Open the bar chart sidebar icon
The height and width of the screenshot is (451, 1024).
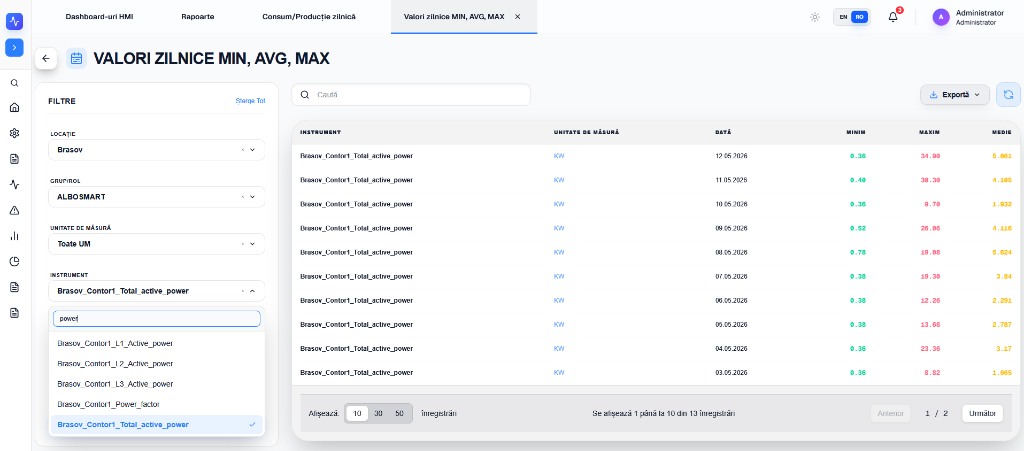click(14, 236)
